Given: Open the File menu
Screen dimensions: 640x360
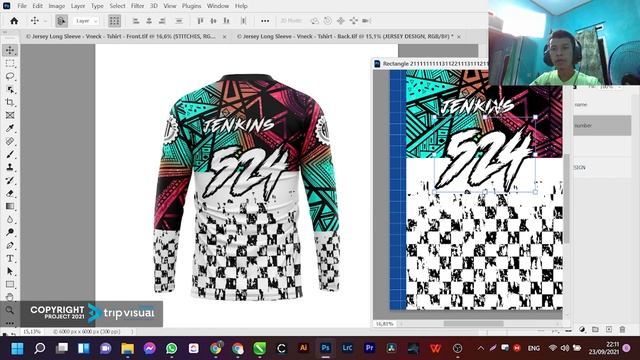Looking at the screenshot, I should click(x=22, y=6).
